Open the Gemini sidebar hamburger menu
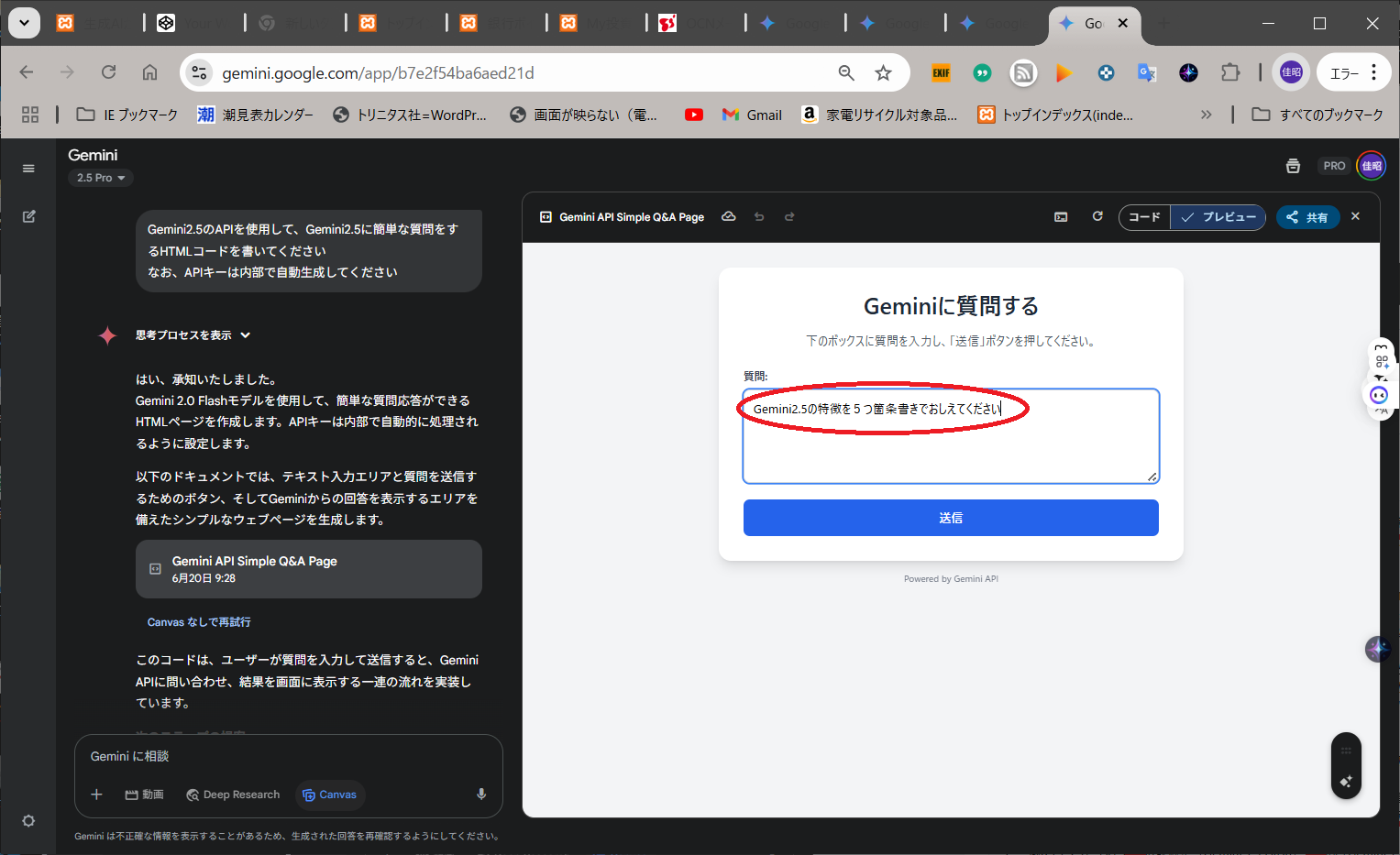The image size is (1400, 855). (28, 169)
